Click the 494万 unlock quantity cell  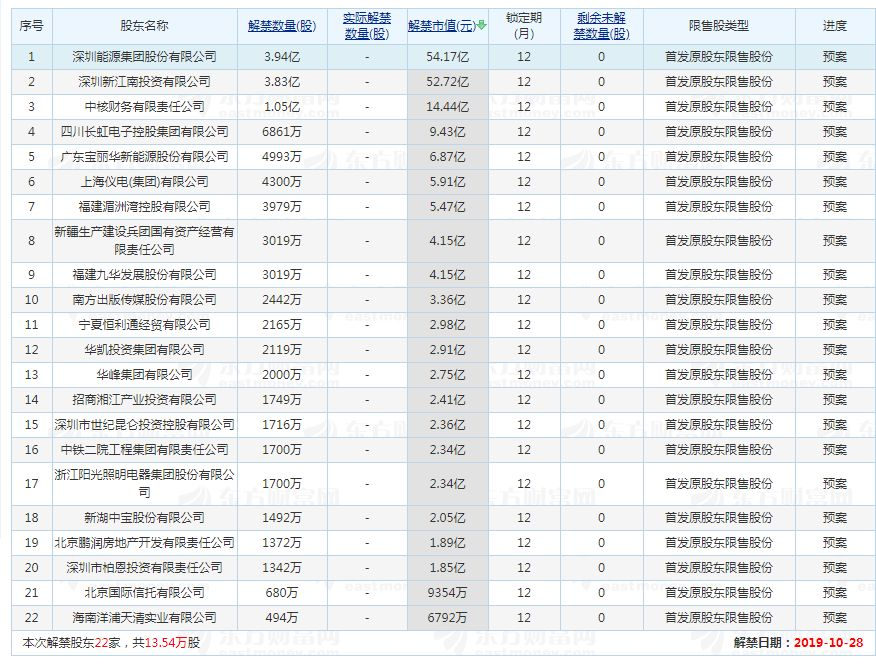click(282, 617)
